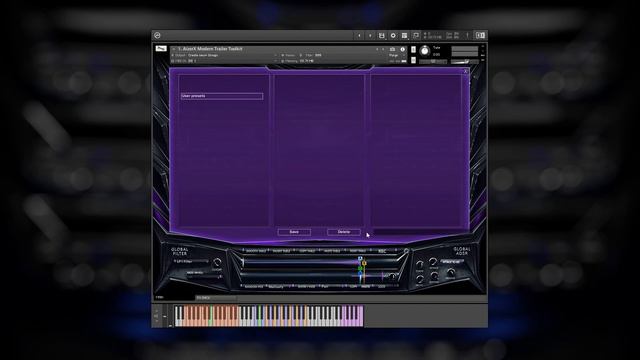Click the RSC button above the layer sliders
Image resolution: width=640 pixels, height=360 pixels.
point(382,251)
